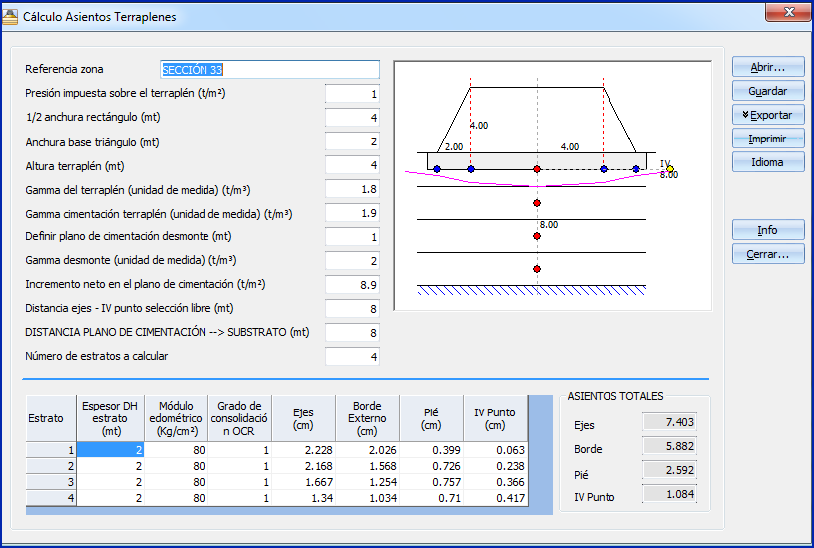Edit Altura terraplén value field
Image resolution: width=814 pixels, height=548 pixels.
pos(352,165)
